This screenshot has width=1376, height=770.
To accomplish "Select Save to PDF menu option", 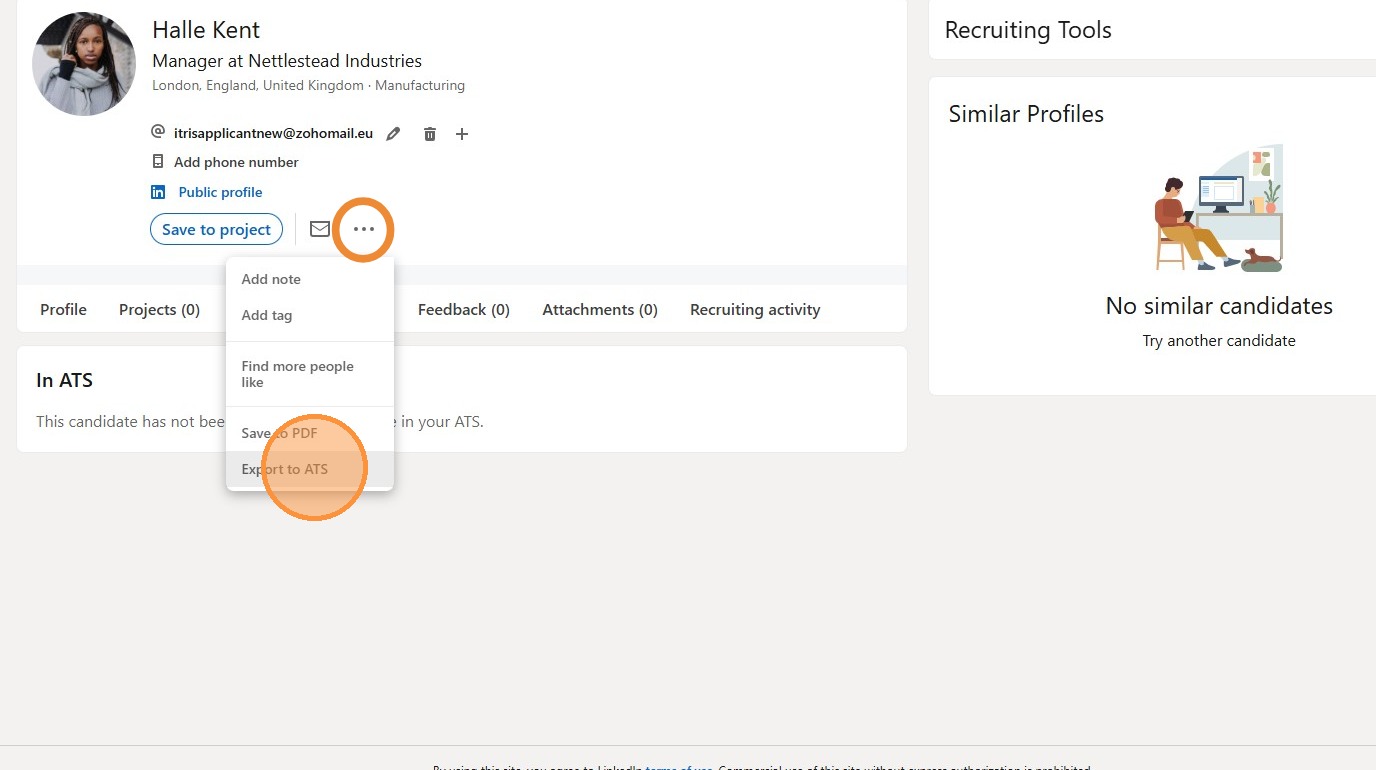I will [279, 433].
